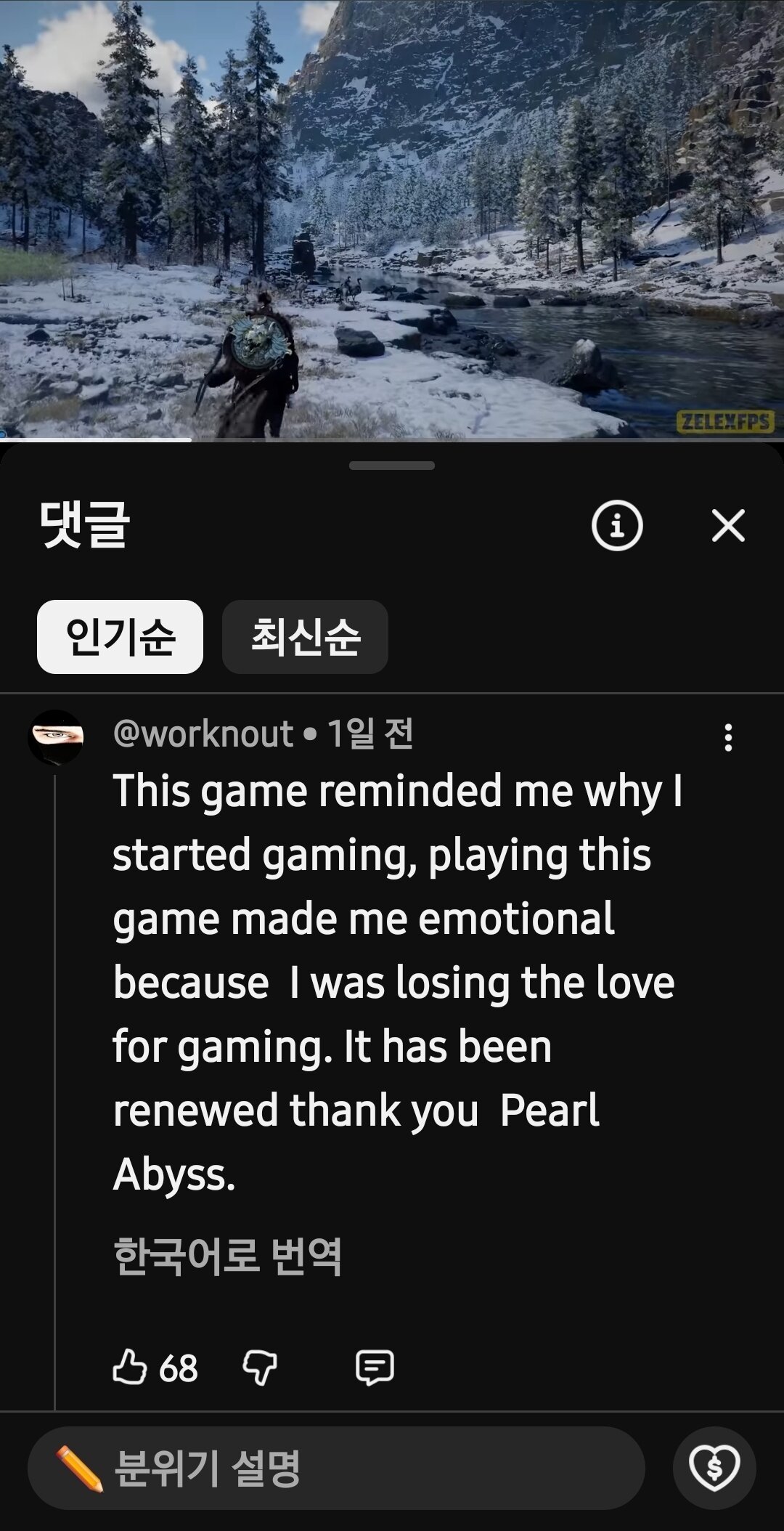Open replies with the reply icon
This screenshot has height=1531, width=784.
pos(375,1368)
